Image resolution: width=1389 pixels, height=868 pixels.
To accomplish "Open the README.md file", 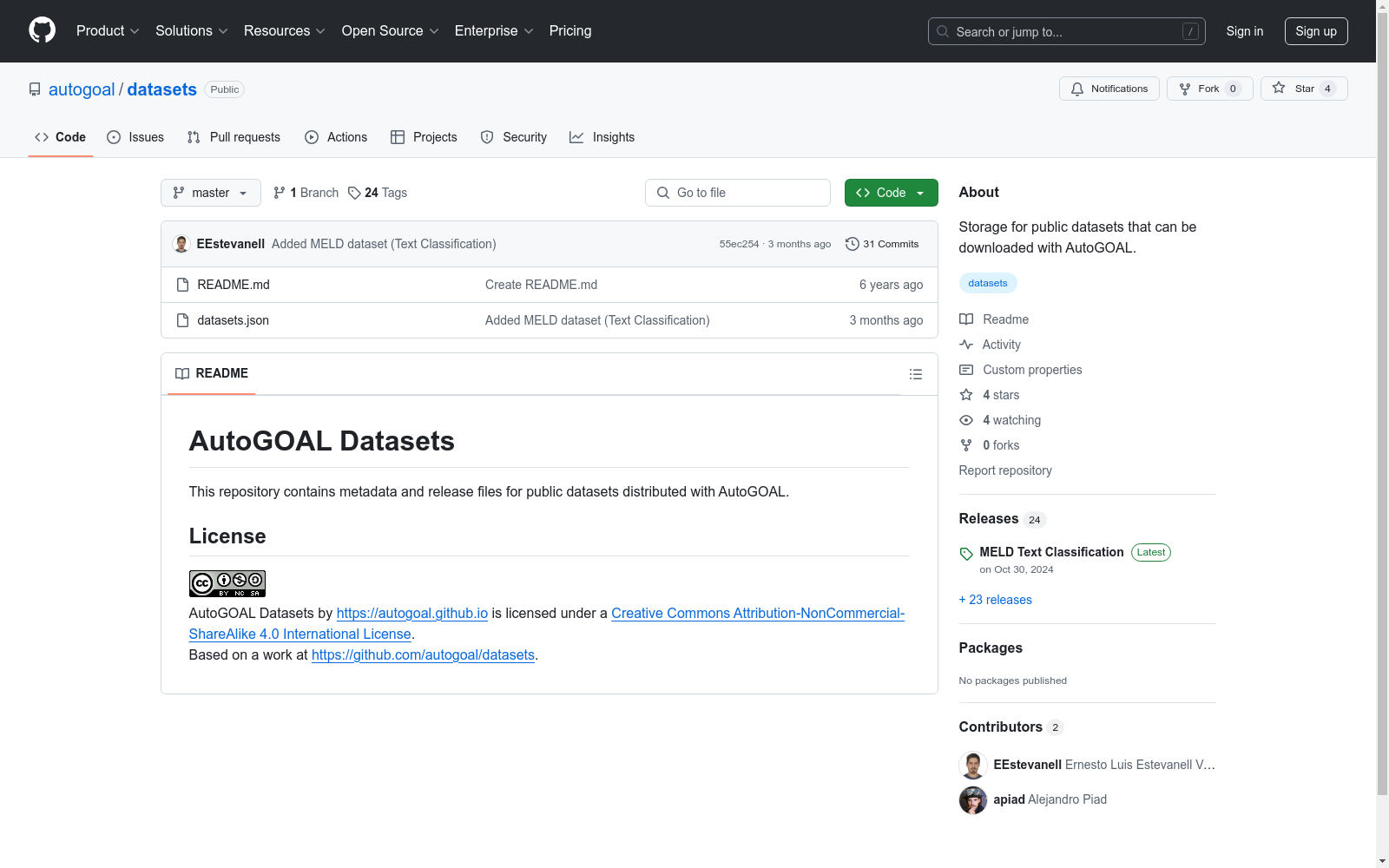I will pos(234,285).
